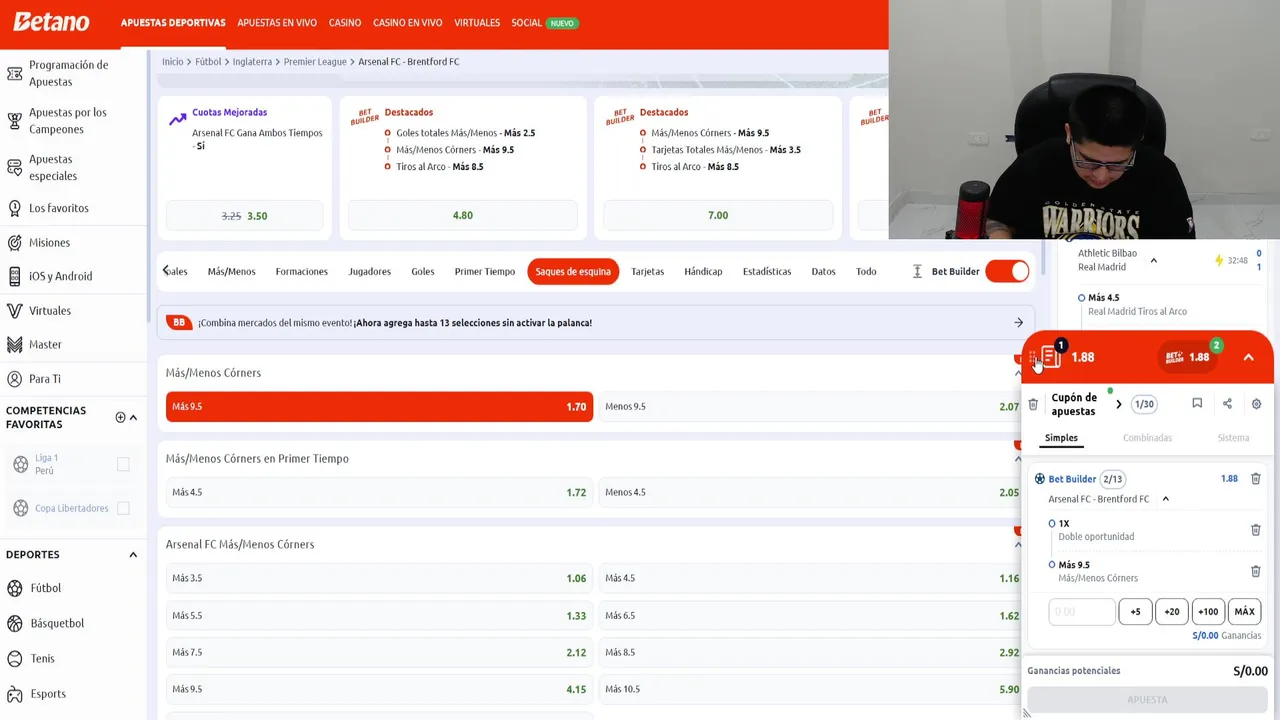The image size is (1280, 720).
Task: Open Misiones target icon
Action: click(14, 242)
